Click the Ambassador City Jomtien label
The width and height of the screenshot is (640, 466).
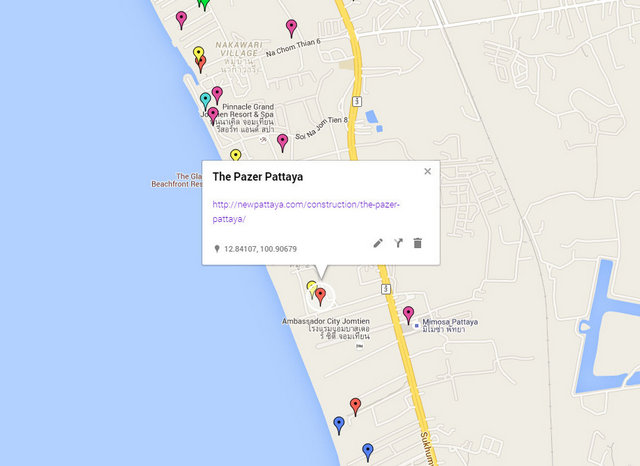click(x=326, y=328)
